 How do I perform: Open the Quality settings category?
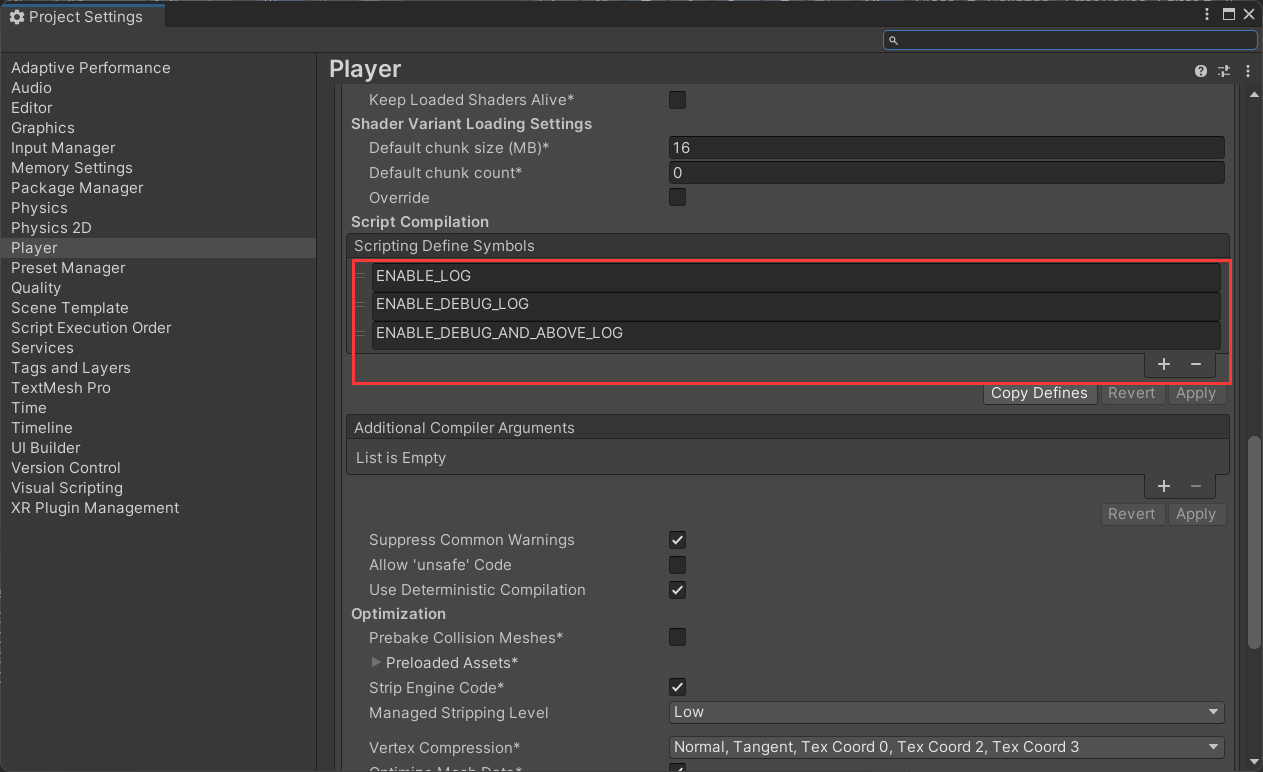36,288
